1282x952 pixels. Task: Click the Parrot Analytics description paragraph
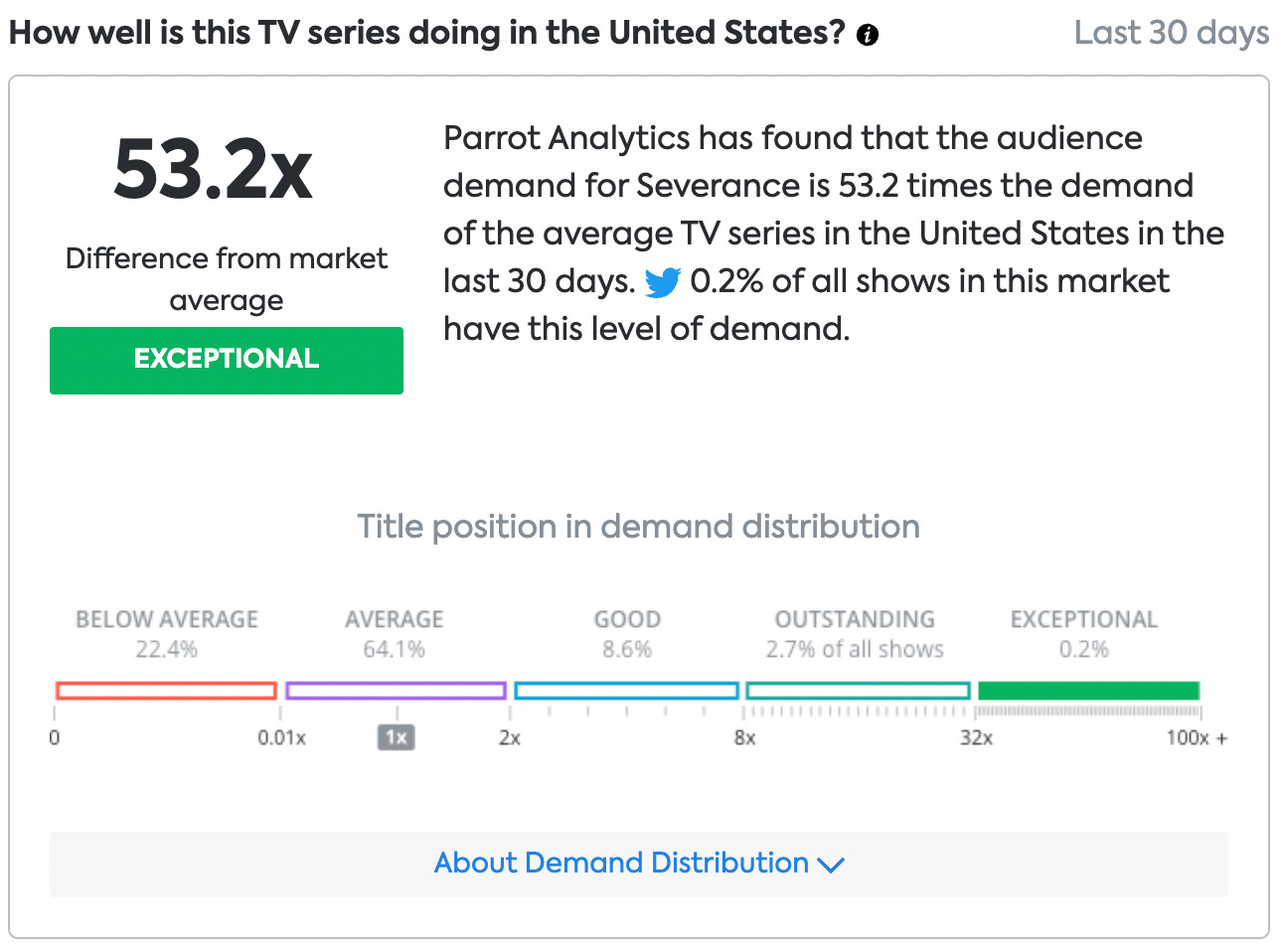pos(834,234)
